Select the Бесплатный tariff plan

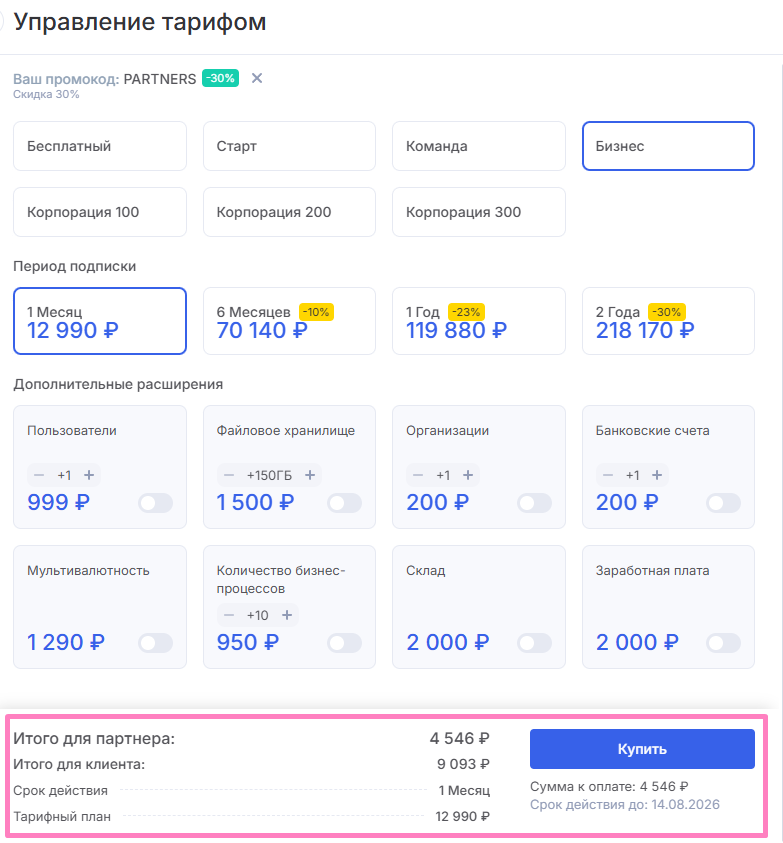point(100,146)
